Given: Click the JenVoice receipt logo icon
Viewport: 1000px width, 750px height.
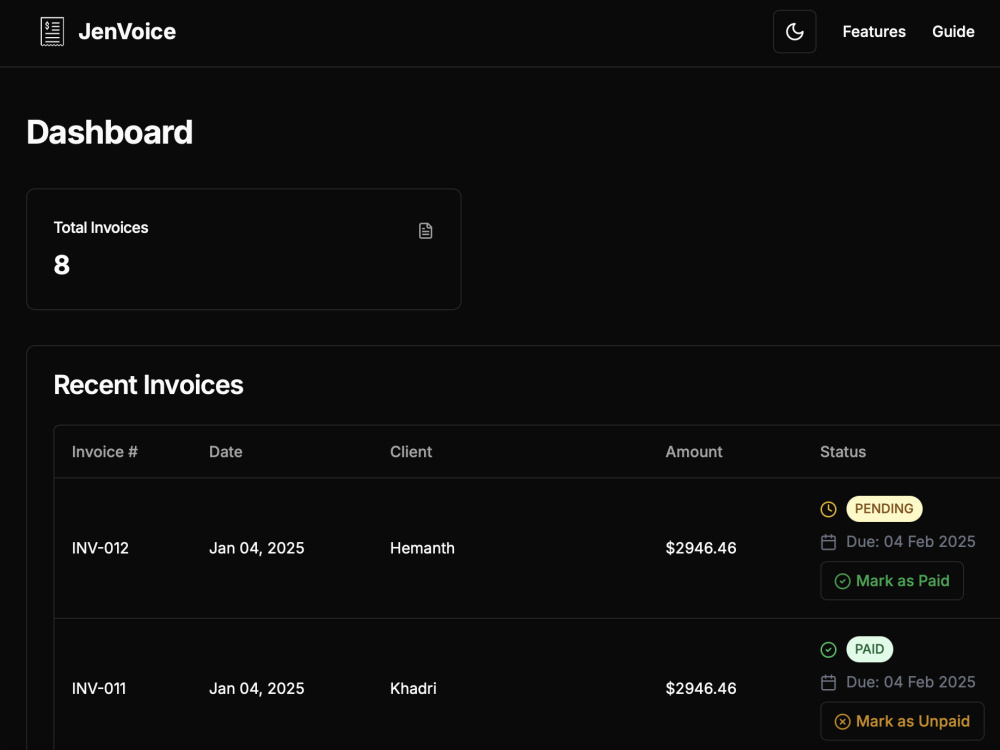Looking at the screenshot, I should (x=52, y=31).
